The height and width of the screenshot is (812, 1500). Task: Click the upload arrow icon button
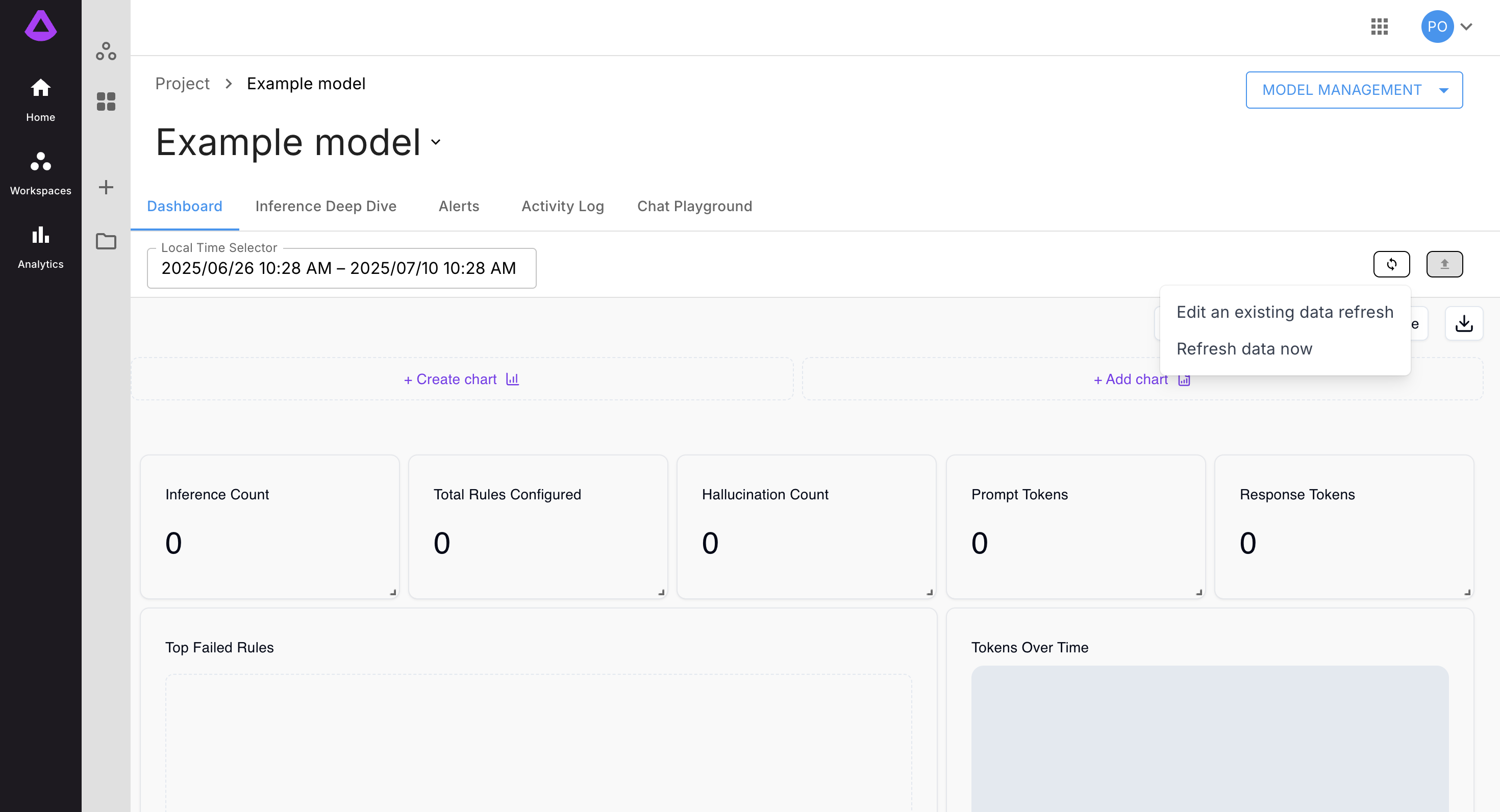point(1445,264)
